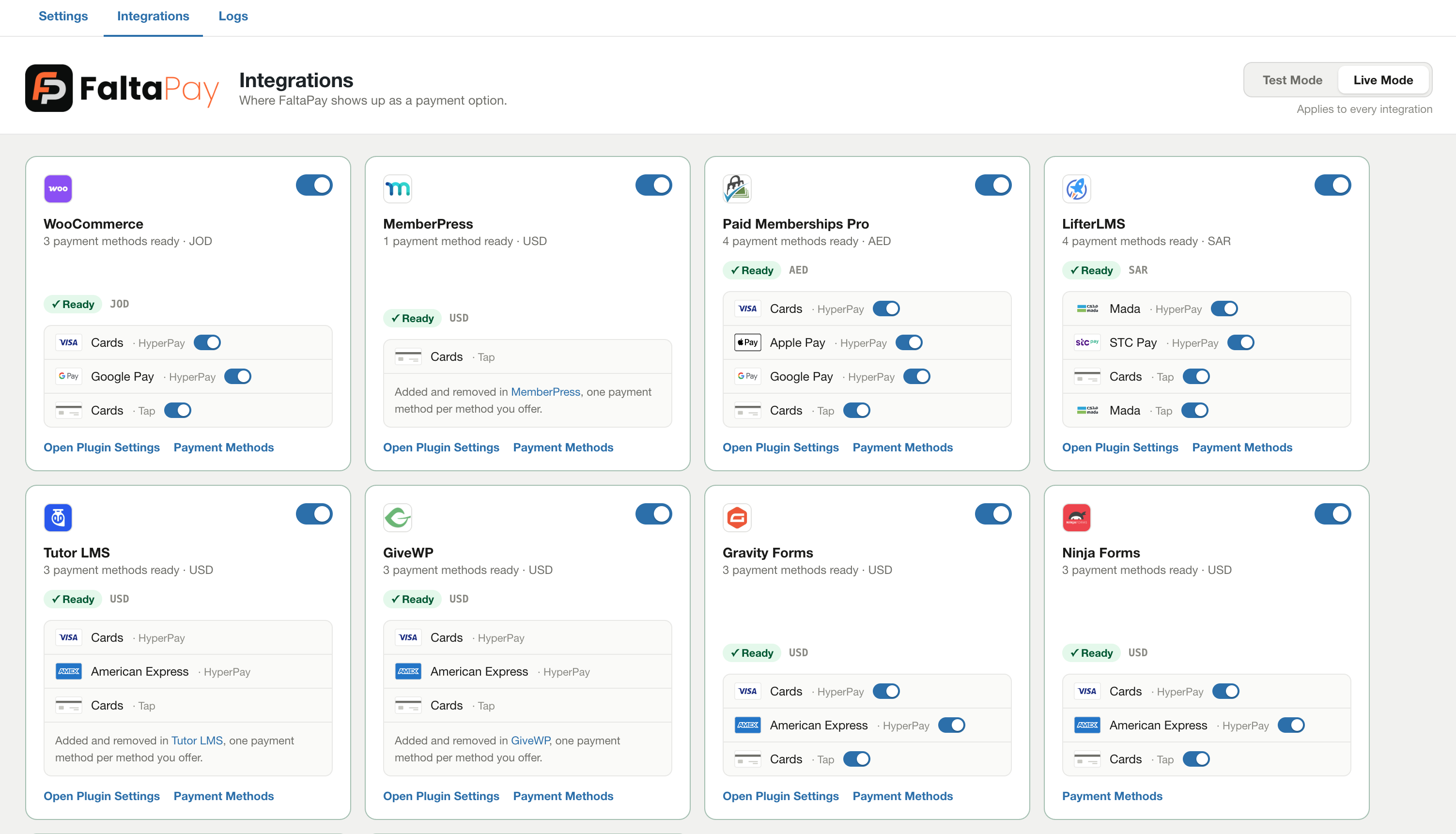Click the Ready badge in LifterLMS card
The image size is (1456, 834).
pyautogui.click(x=1091, y=270)
